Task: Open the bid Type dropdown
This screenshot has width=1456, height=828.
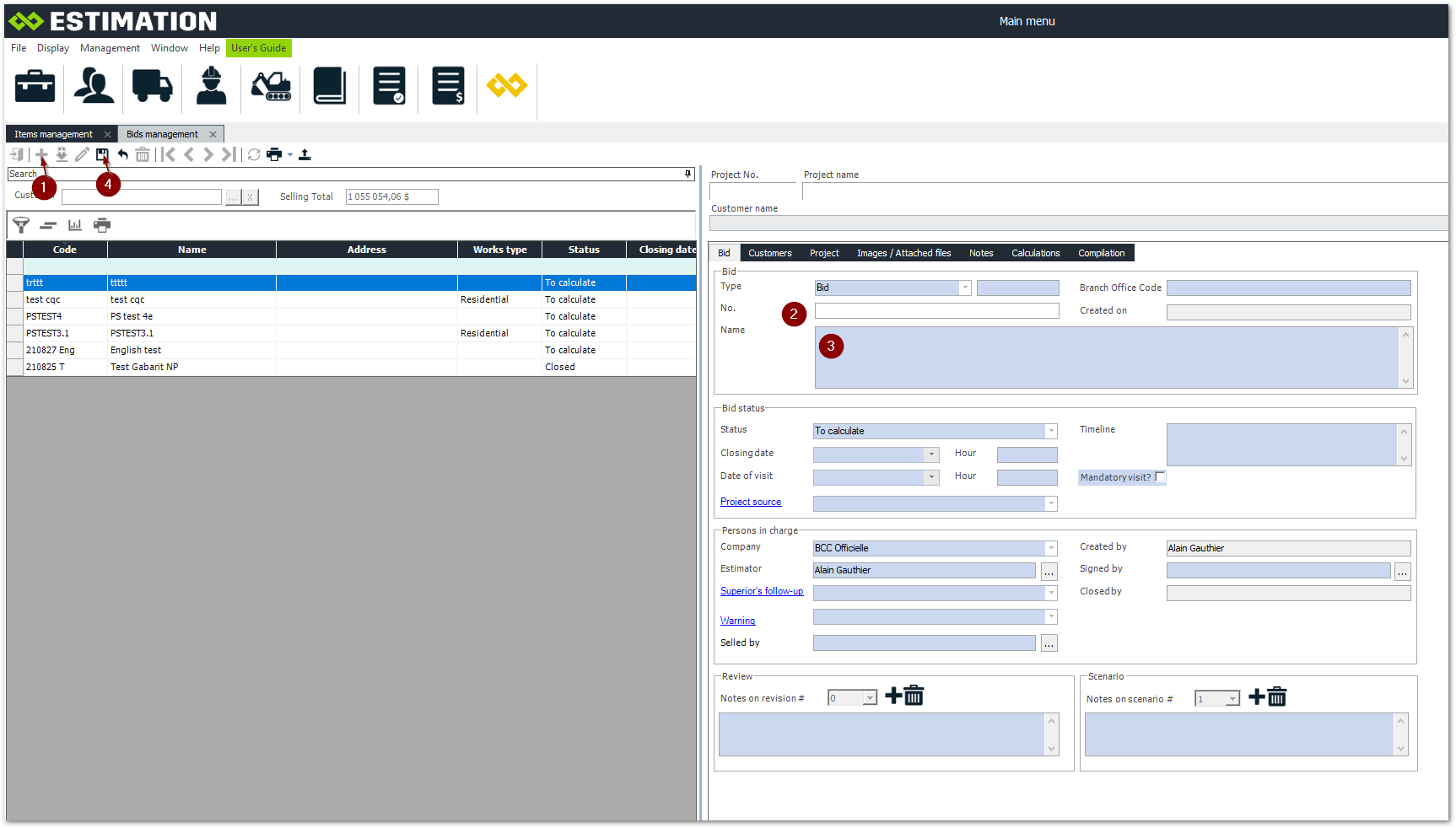Action: click(965, 288)
